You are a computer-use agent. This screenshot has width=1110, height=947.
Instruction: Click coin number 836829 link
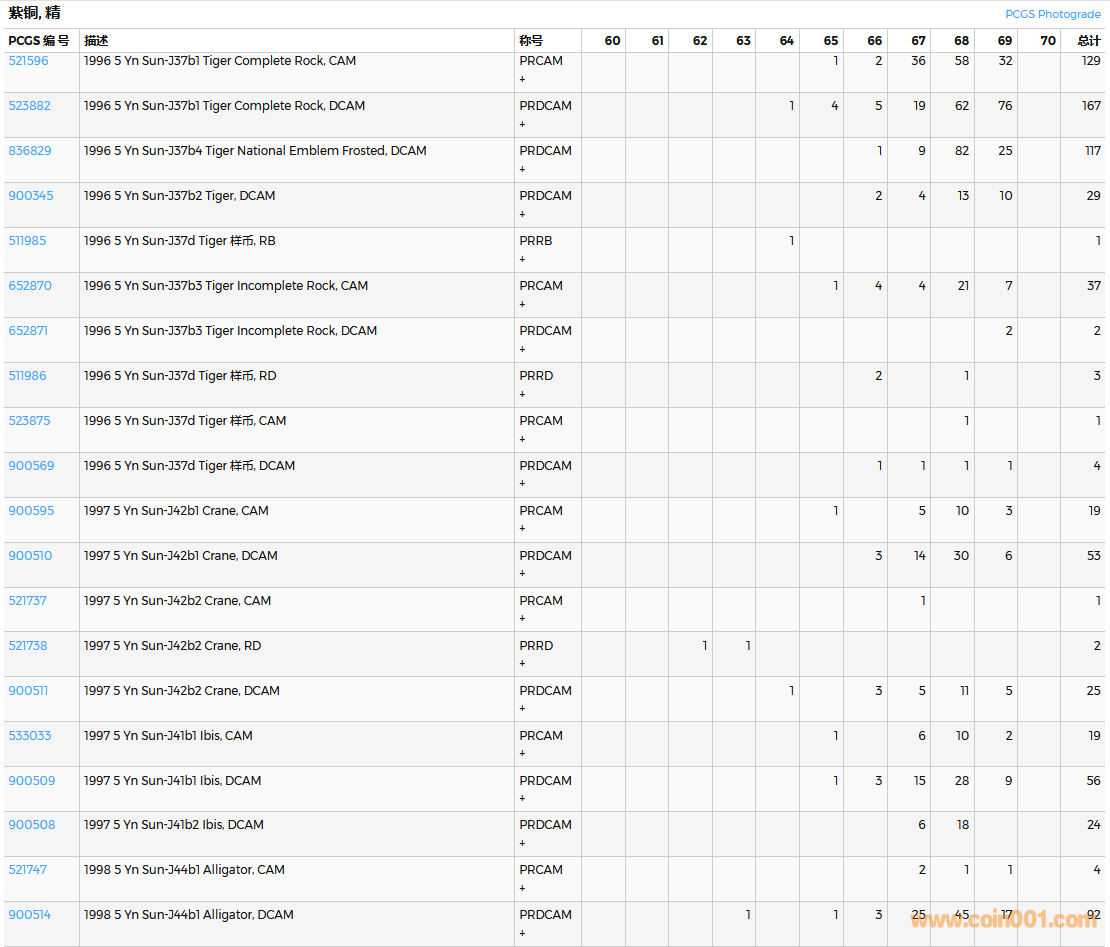tap(29, 151)
